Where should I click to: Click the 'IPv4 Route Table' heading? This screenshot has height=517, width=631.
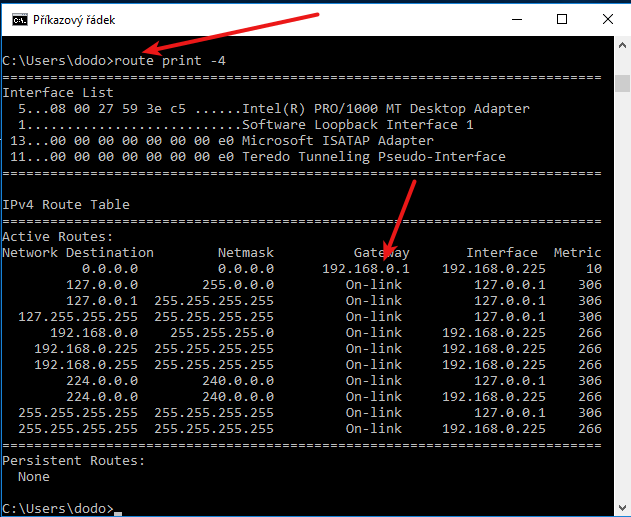[66, 205]
